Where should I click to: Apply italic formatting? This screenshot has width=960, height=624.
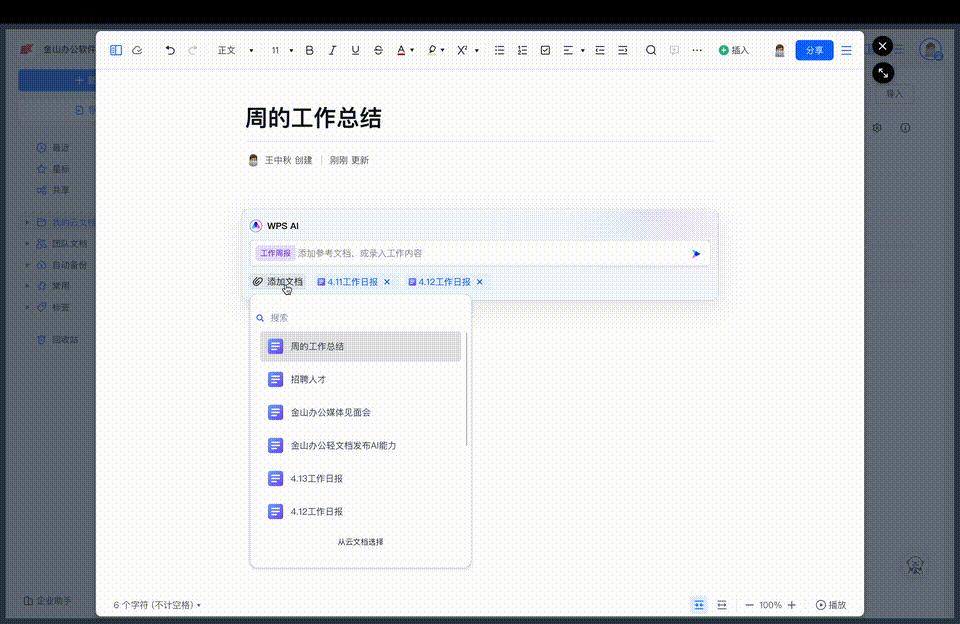(x=332, y=50)
